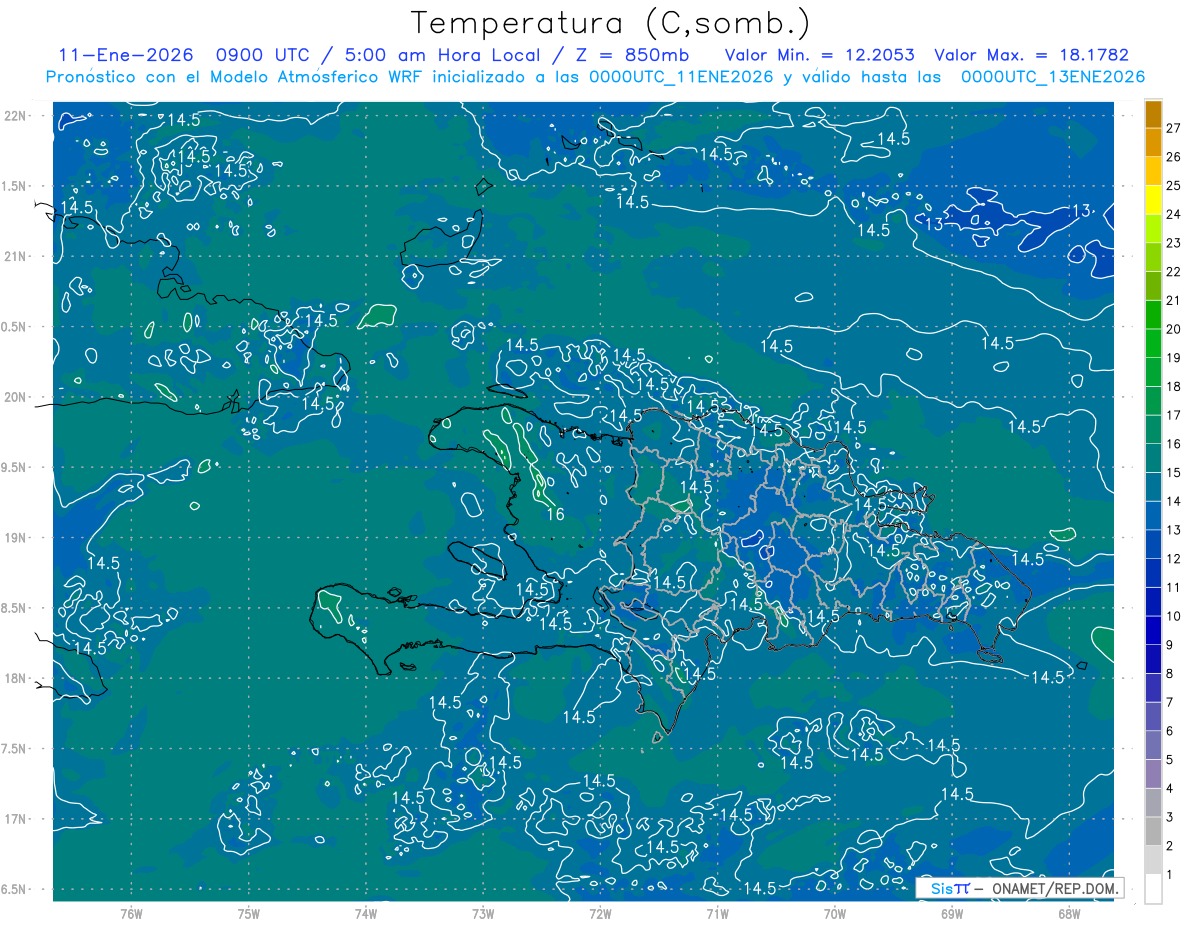This screenshot has width=1200, height=927.
Task: Click the latitude label "19N"
Action: [x=16, y=538]
